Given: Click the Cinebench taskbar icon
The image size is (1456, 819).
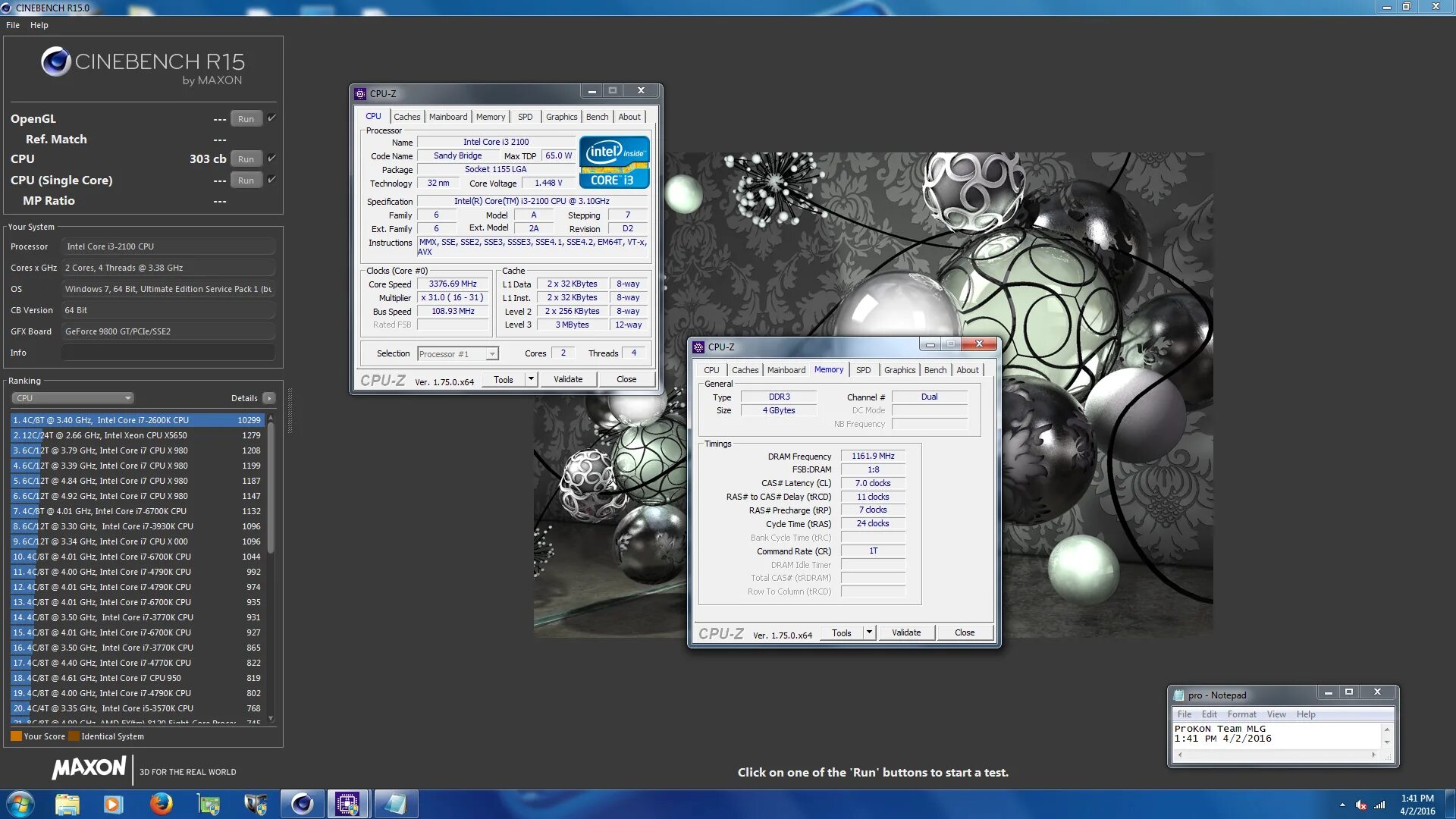Looking at the screenshot, I should (302, 804).
